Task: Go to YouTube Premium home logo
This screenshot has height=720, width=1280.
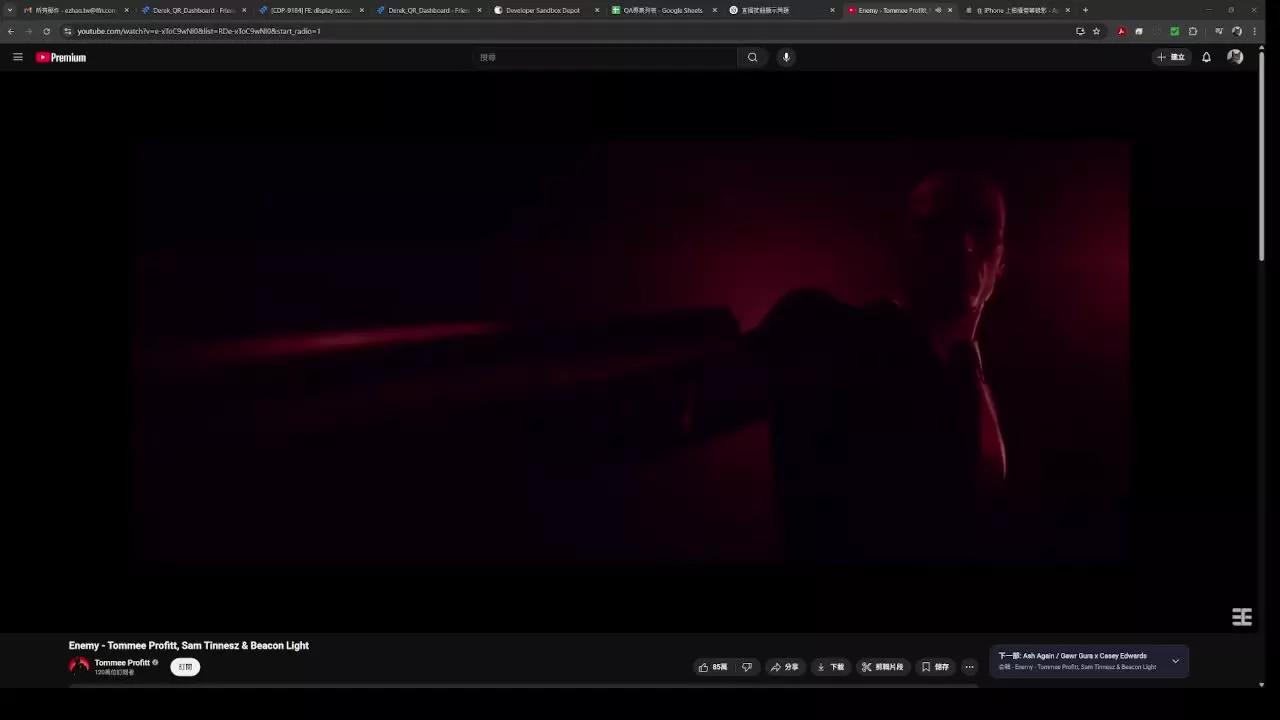Action: pyautogui.click(x=61, y=57)
